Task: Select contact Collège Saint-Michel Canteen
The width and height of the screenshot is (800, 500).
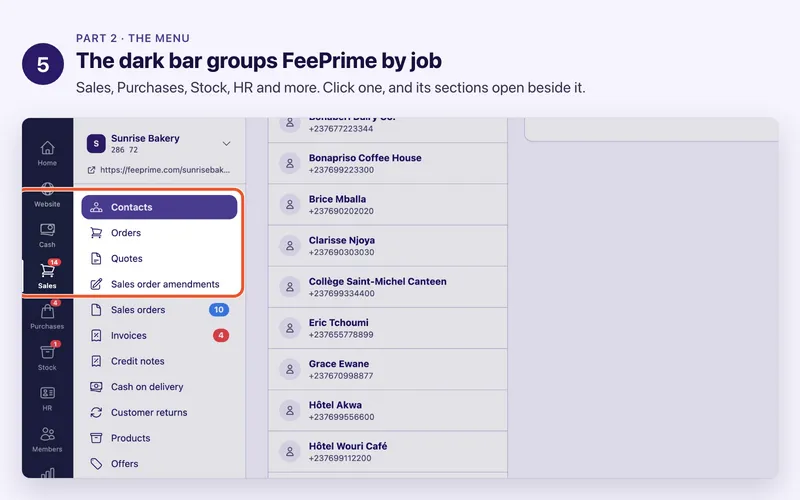Action: point(388,287)
